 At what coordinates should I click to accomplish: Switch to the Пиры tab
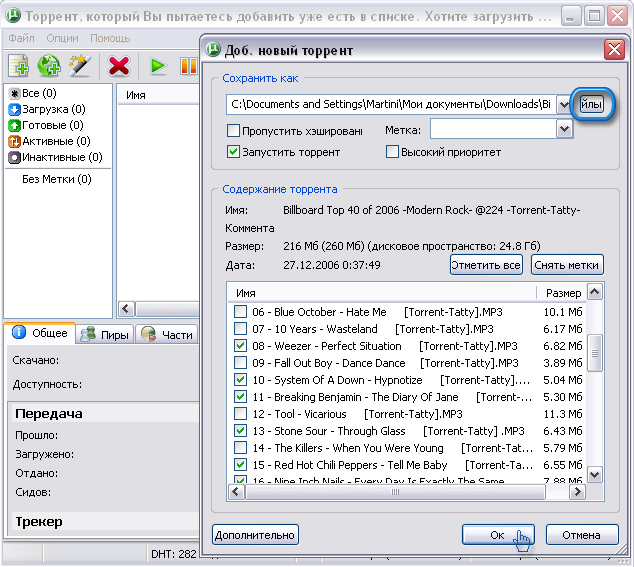pos(105,334)
